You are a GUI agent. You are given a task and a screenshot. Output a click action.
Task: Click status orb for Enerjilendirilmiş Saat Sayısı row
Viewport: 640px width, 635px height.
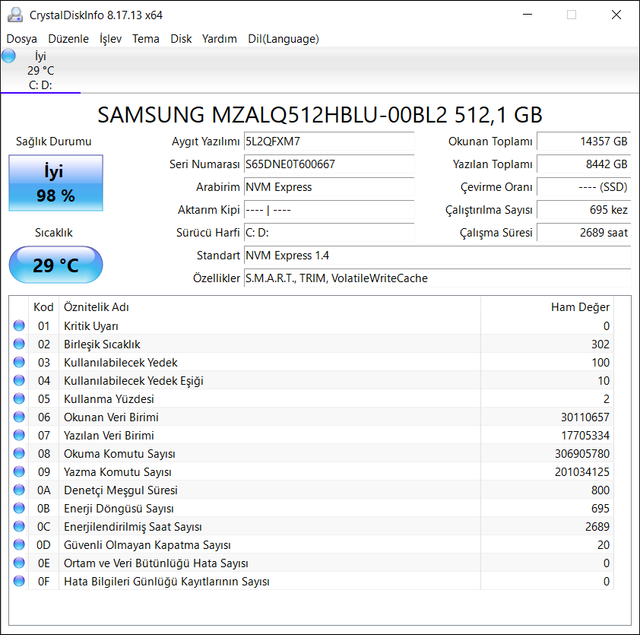pos(19,526)
